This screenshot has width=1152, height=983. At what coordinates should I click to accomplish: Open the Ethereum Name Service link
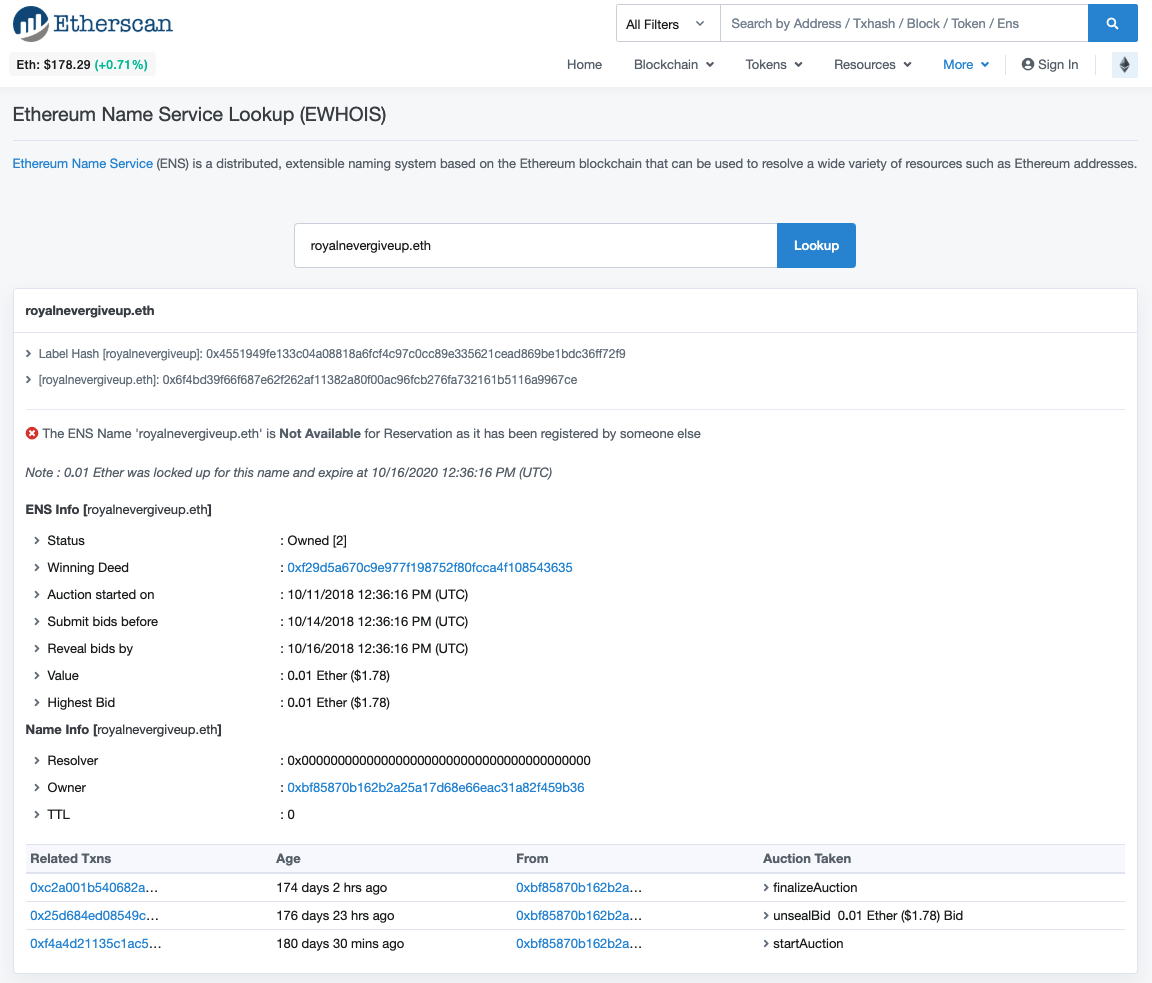[x=82, y=163]
